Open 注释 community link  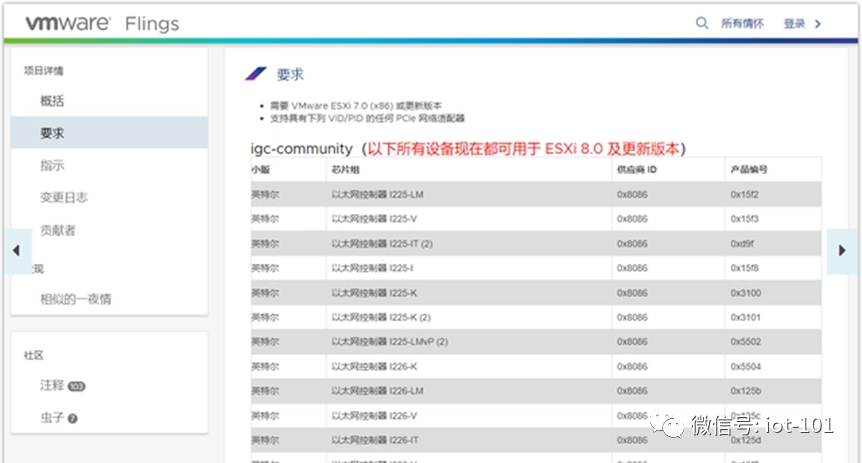click(x=52, y=385)
